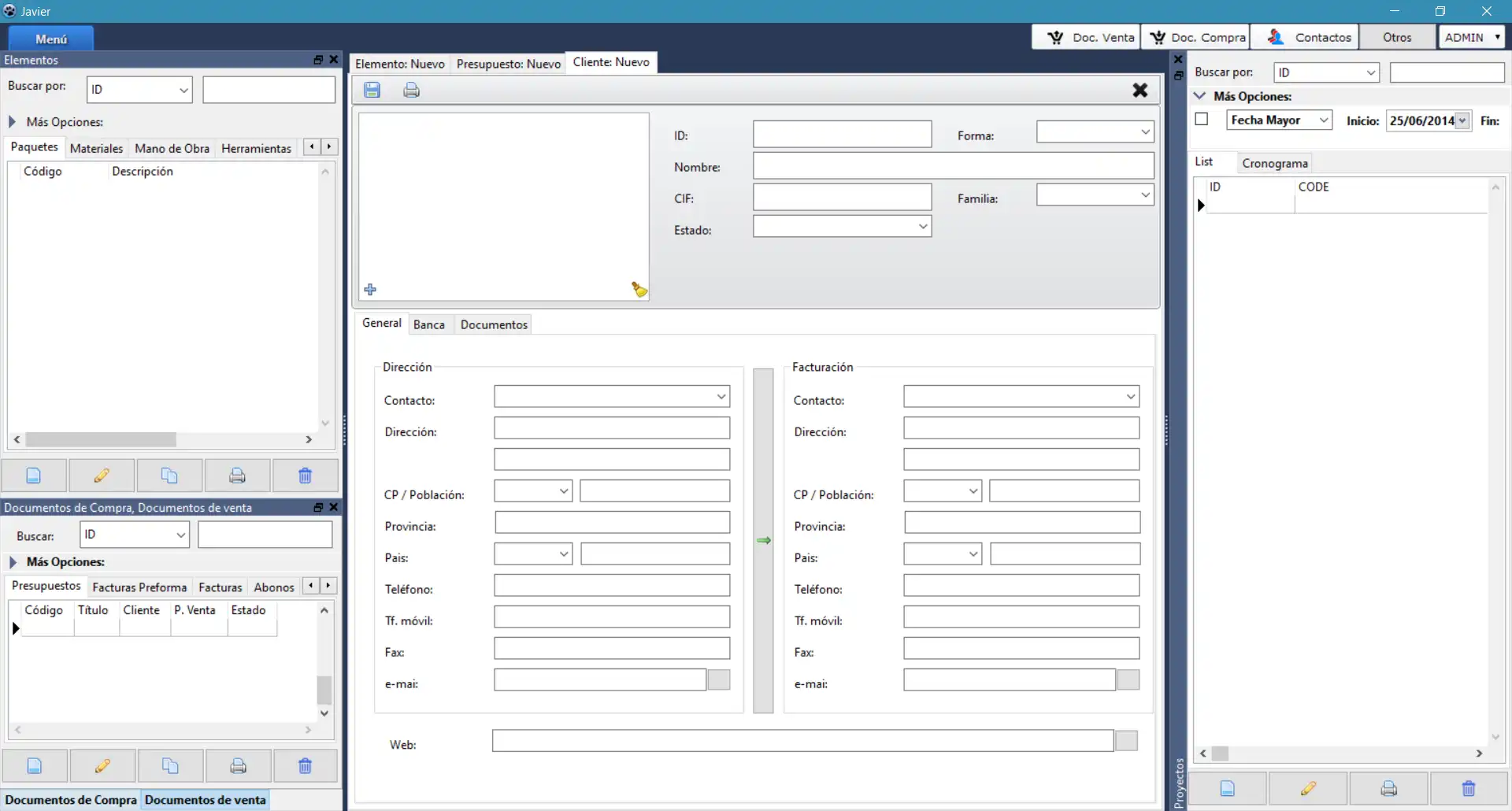Open Contactos

(1305, 37)
